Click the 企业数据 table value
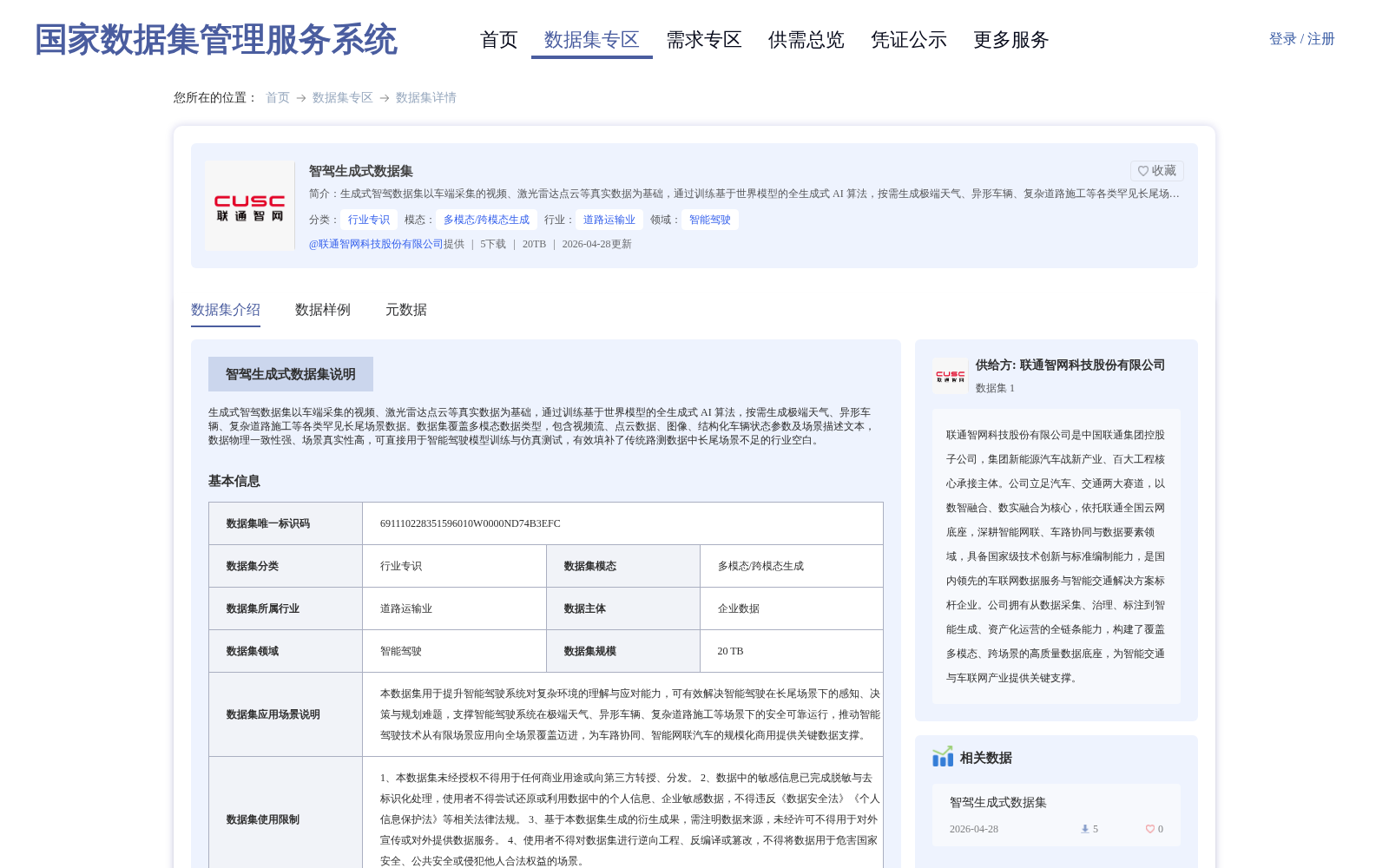Screen dimensions: 1389x868 click(739, 608)
